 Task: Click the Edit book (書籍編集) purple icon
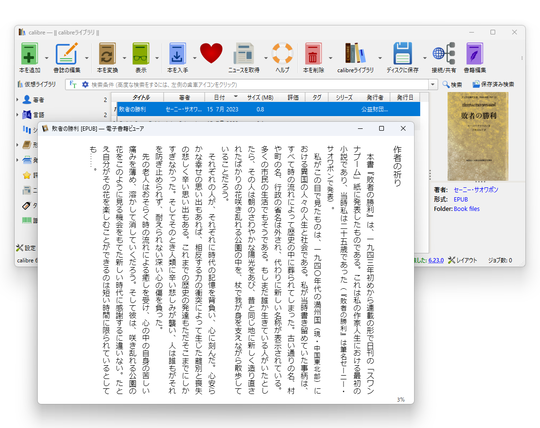tap(475, 53)
